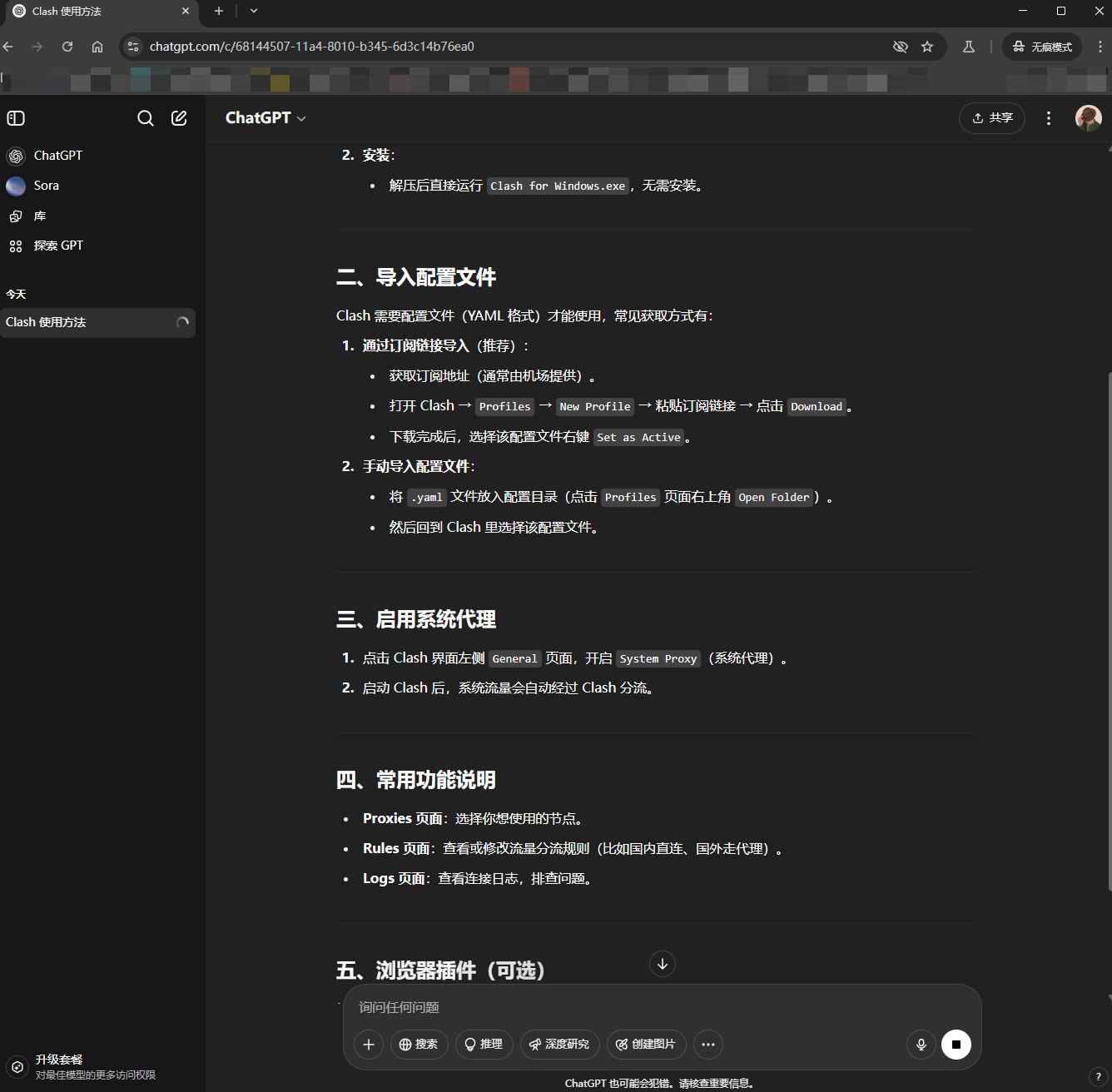View site information icon in address bar

point(133,47)
